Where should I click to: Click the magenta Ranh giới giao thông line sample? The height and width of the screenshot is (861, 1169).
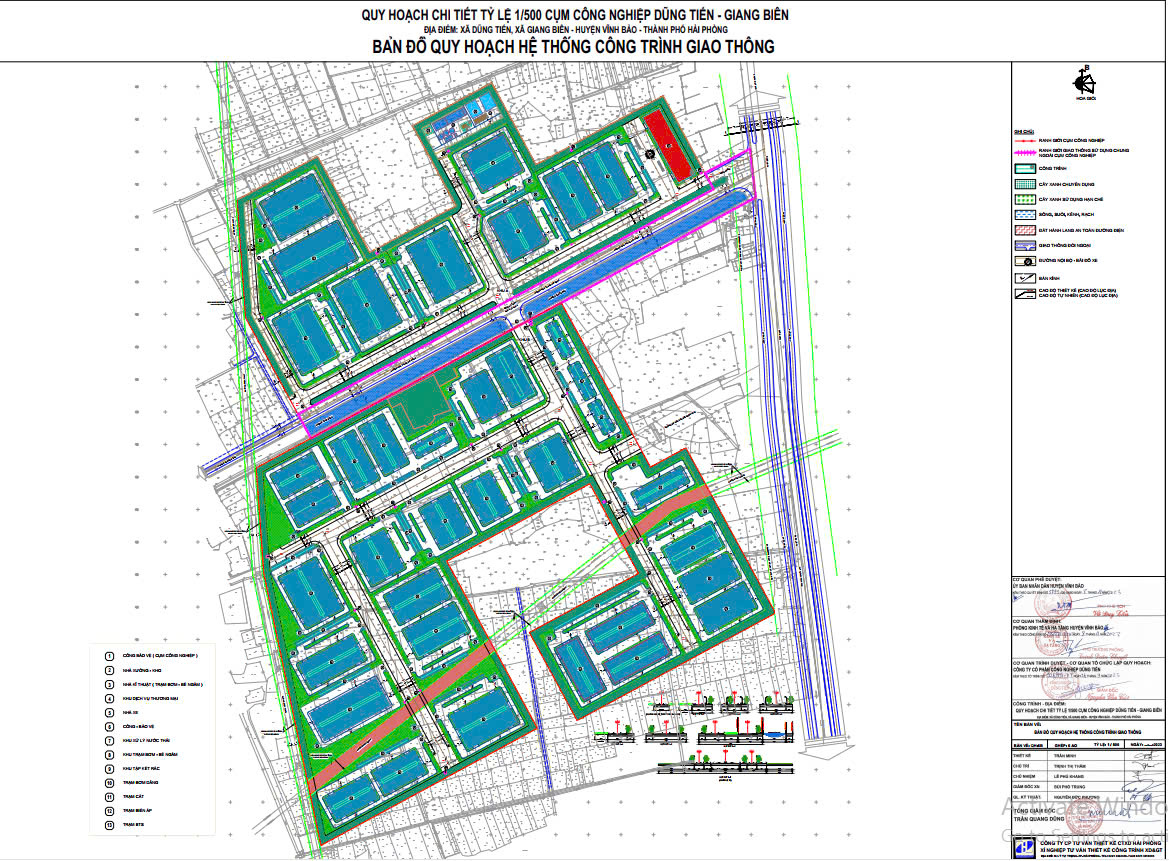[1026, 153]
